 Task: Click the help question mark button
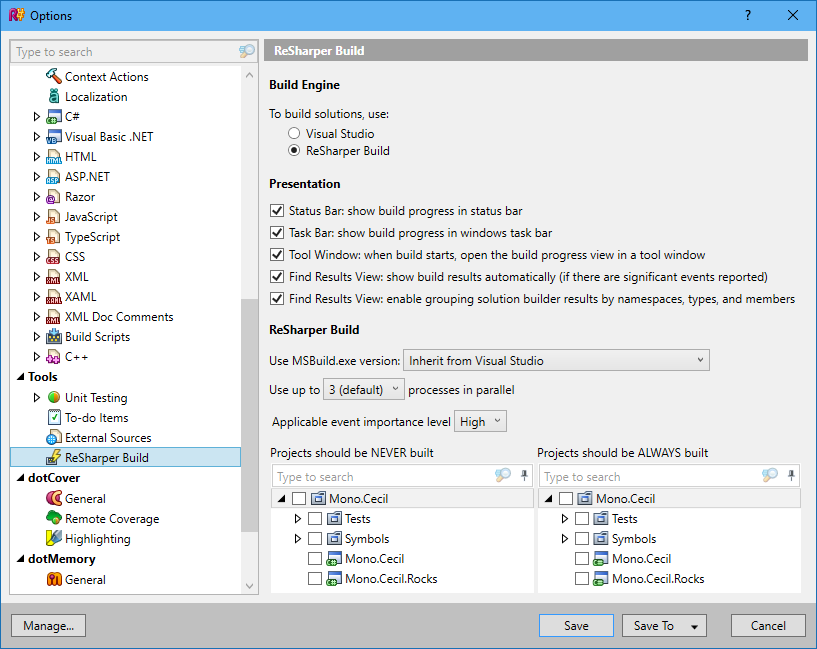tap(748, 16)
